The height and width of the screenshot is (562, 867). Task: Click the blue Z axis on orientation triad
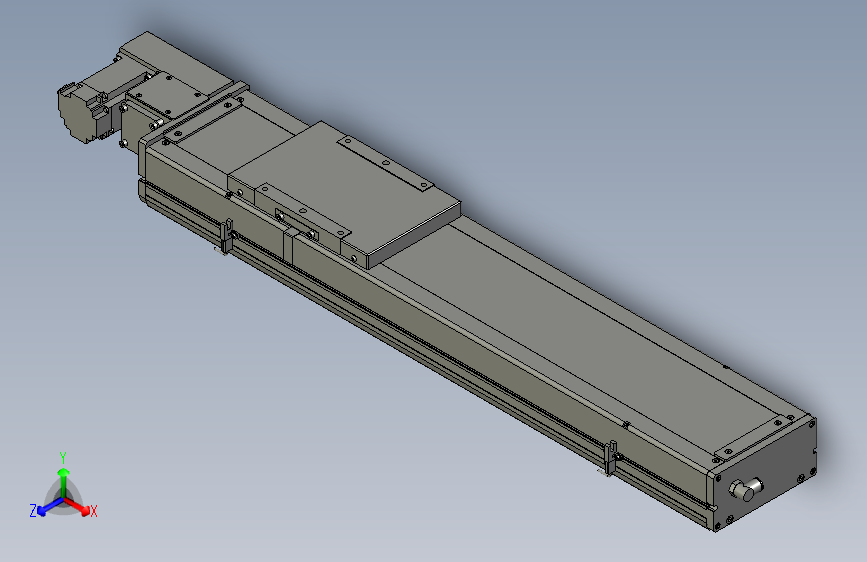click(x=45, y=508)
